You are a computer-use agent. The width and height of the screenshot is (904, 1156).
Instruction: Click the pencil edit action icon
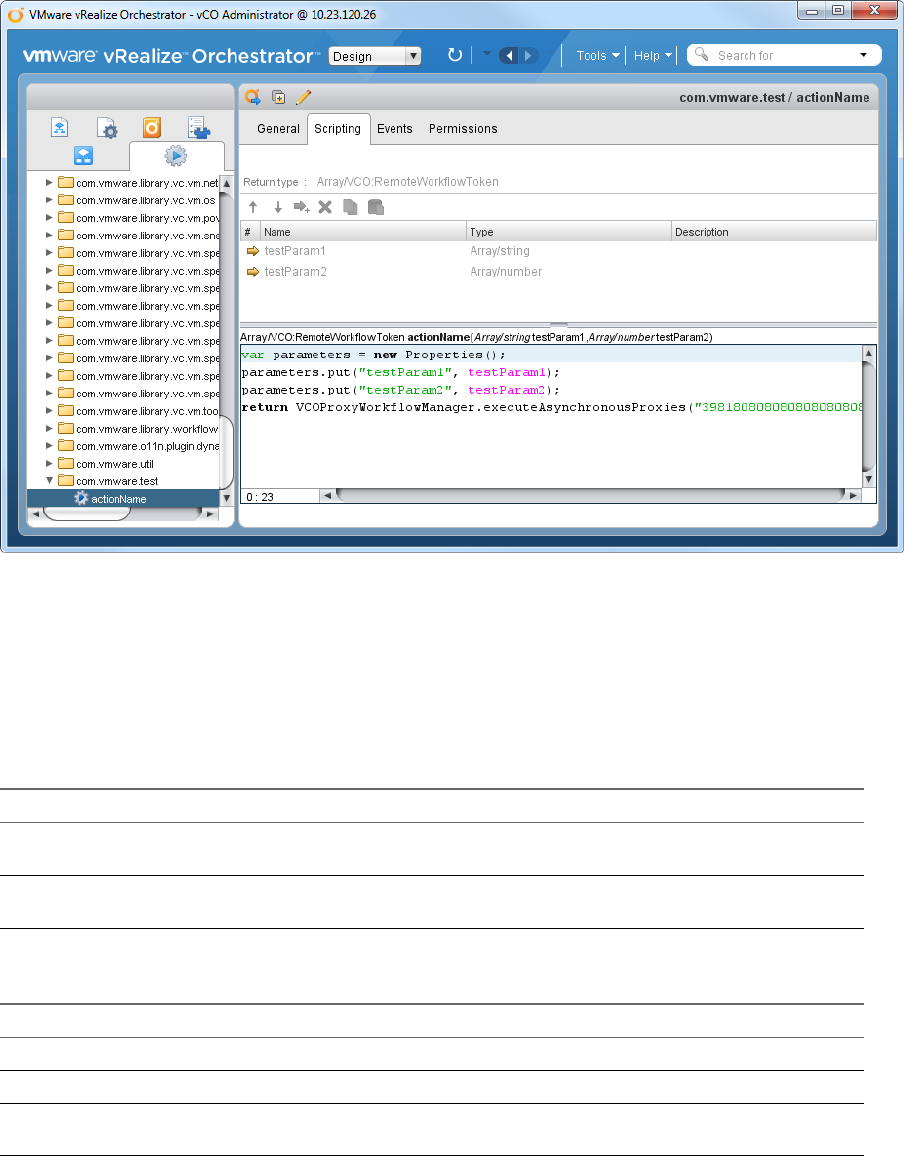tap(303, 97)
